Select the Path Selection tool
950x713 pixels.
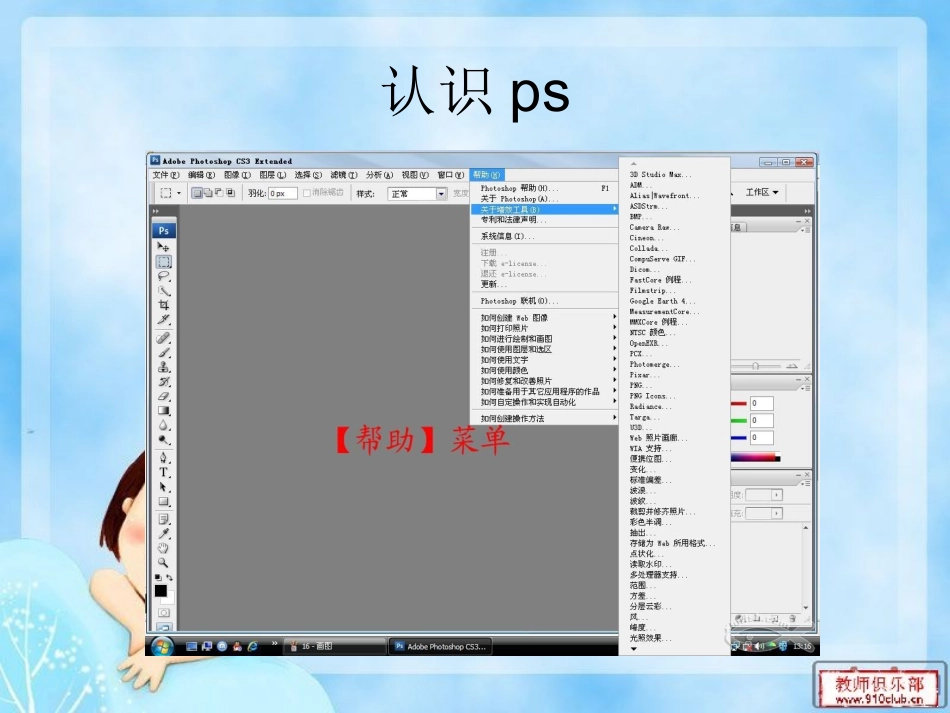click(164, 487)
